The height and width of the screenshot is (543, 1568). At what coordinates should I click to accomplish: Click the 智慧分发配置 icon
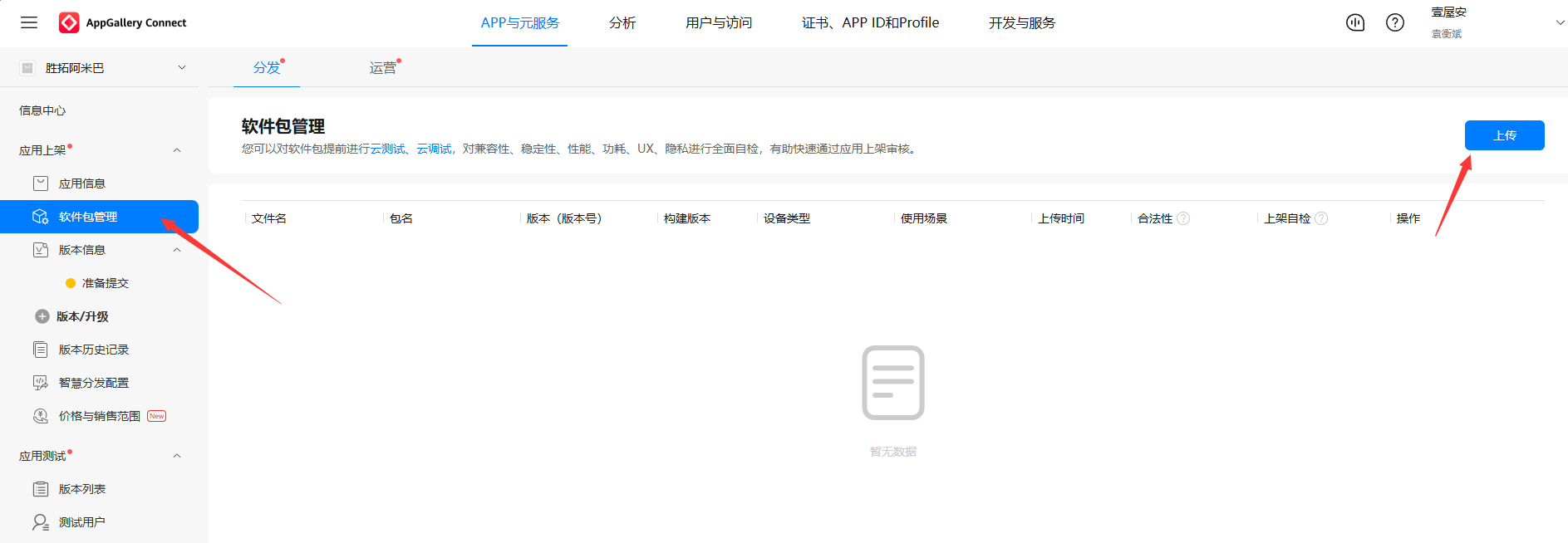pyautogui.click(x=41, y=383)
